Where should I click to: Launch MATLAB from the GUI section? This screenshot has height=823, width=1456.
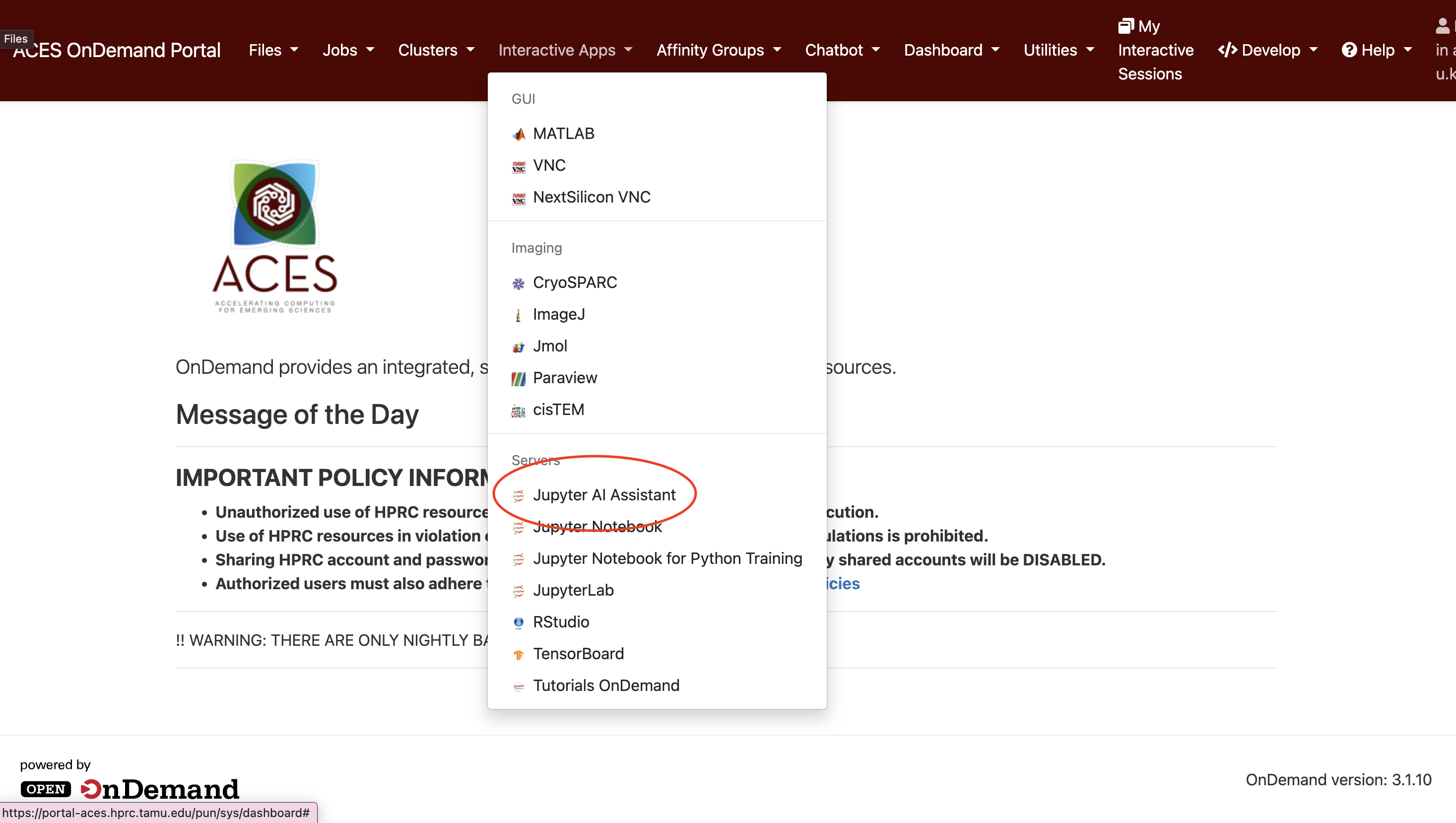[x=657, y=134]
